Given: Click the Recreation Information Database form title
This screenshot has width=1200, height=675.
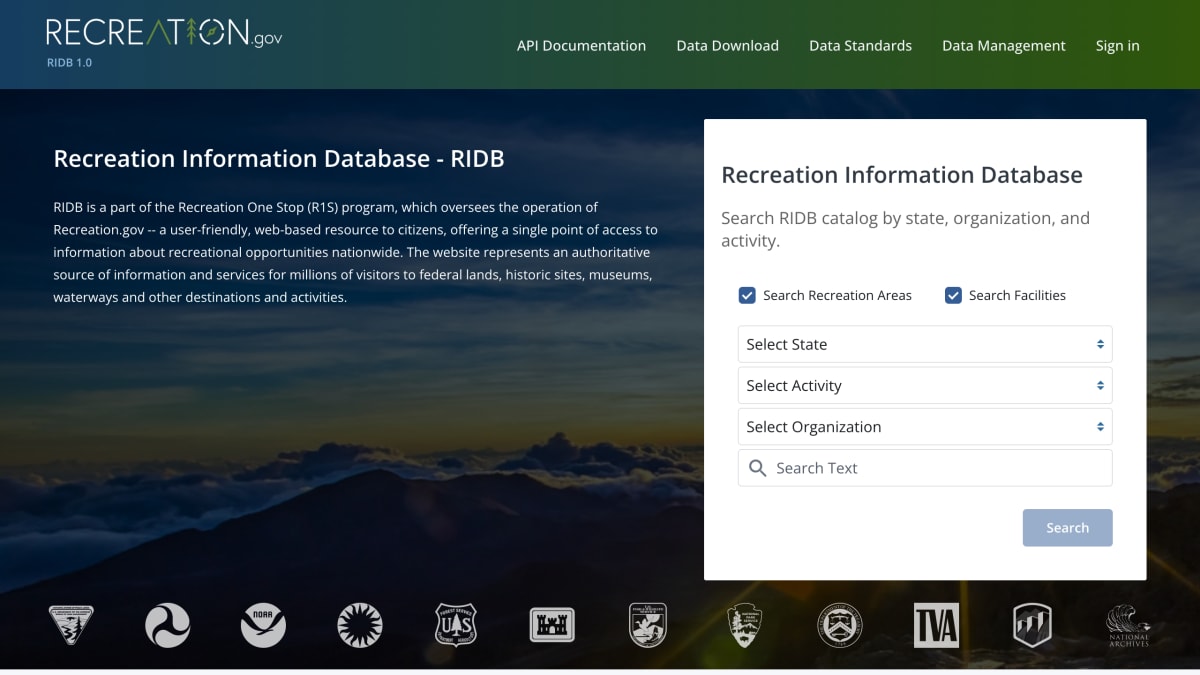Looking at the screenshot, I should (x=902, y=175).
